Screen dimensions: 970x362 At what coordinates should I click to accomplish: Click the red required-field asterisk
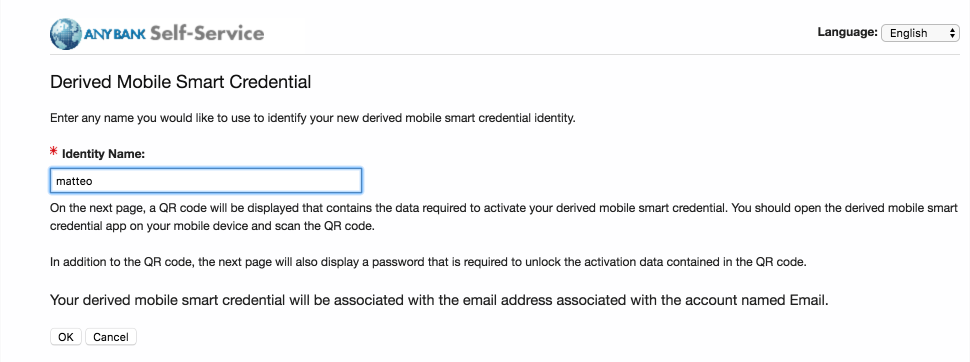pyautogui.click(x=54, y=152)
